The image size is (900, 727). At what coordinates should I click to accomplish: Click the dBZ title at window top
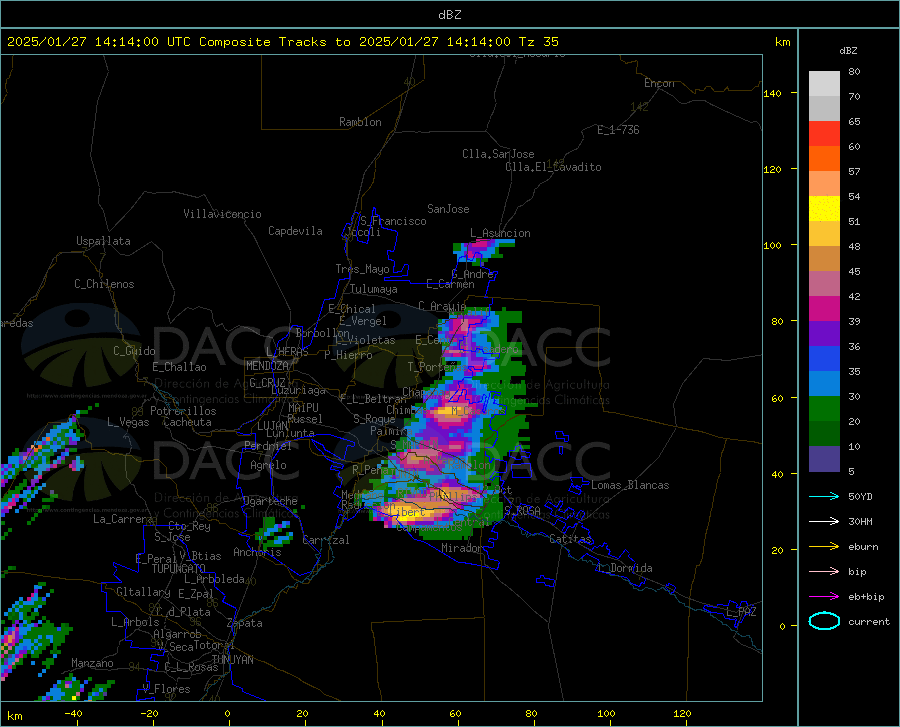coord(449,14)
